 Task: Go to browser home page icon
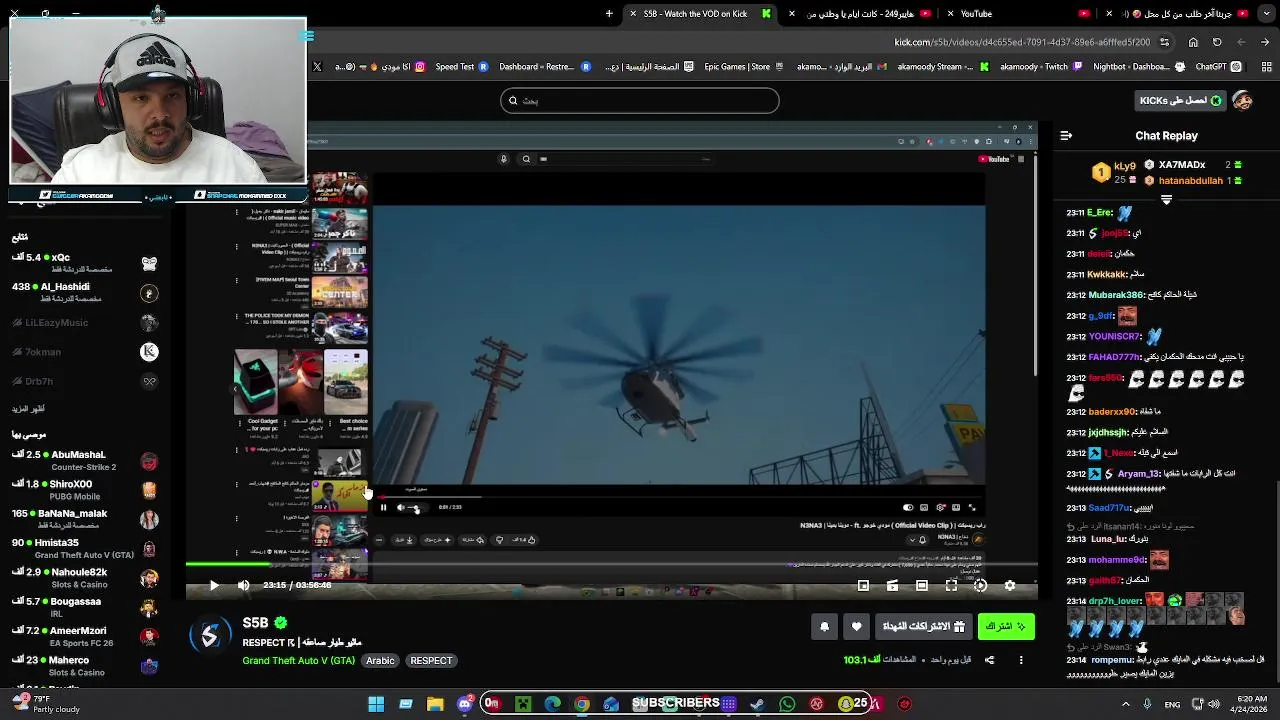click(x=1193, y=42)
